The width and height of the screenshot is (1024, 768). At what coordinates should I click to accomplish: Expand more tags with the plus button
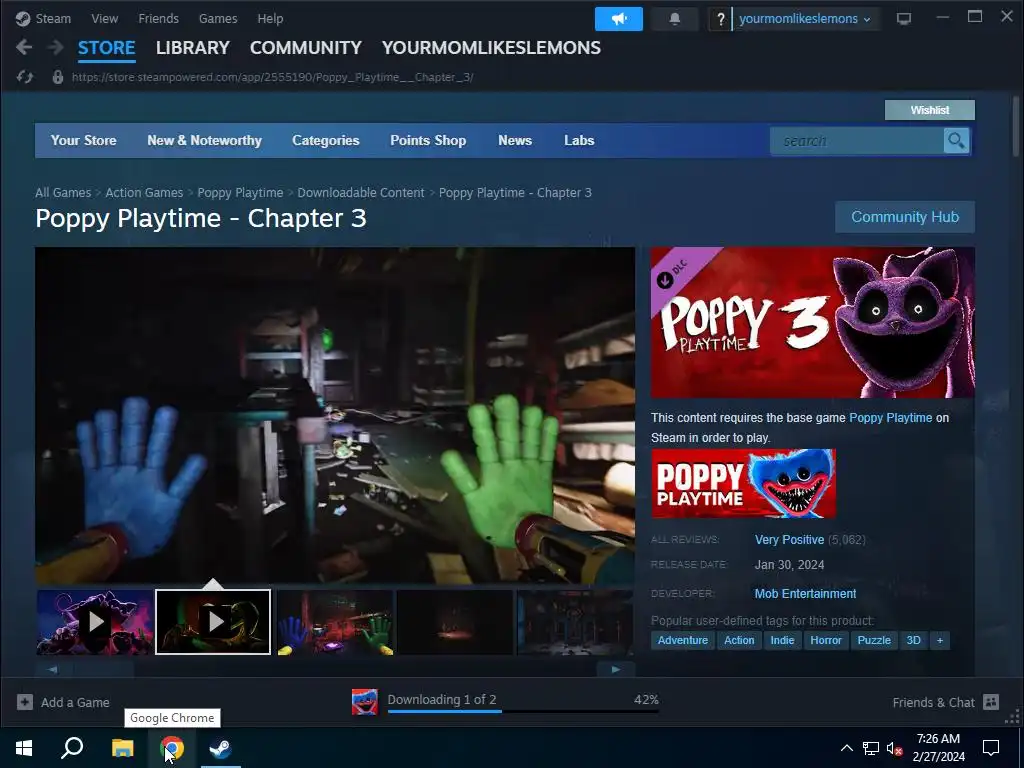click(x=940, y=640)
